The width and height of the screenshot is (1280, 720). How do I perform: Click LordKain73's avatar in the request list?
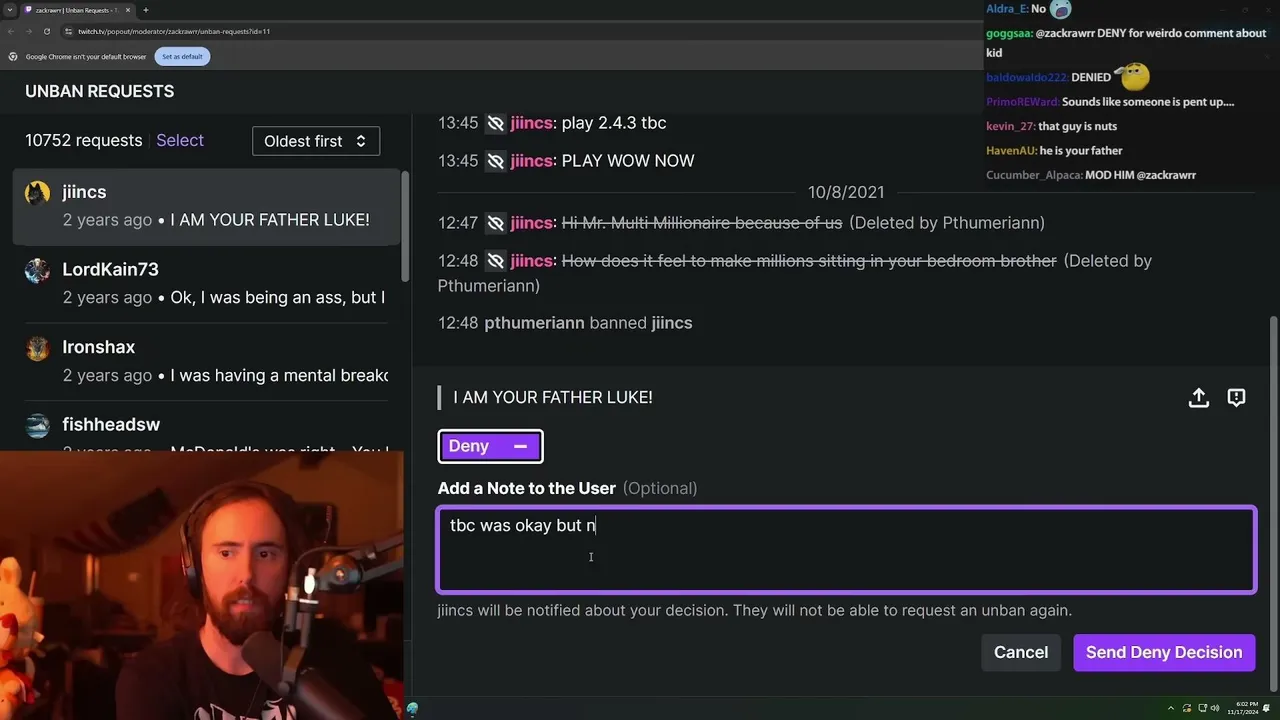(38, 271)
